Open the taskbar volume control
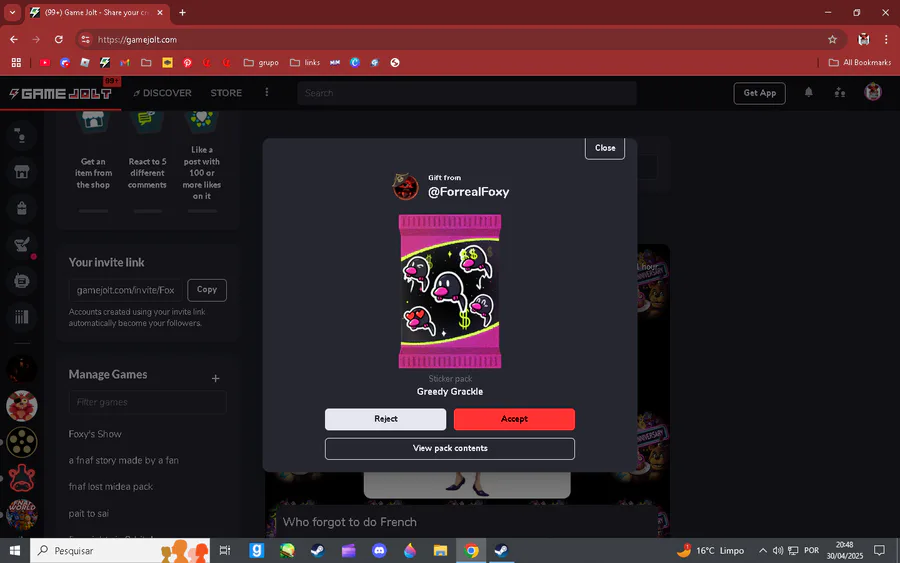 [778, 550]
